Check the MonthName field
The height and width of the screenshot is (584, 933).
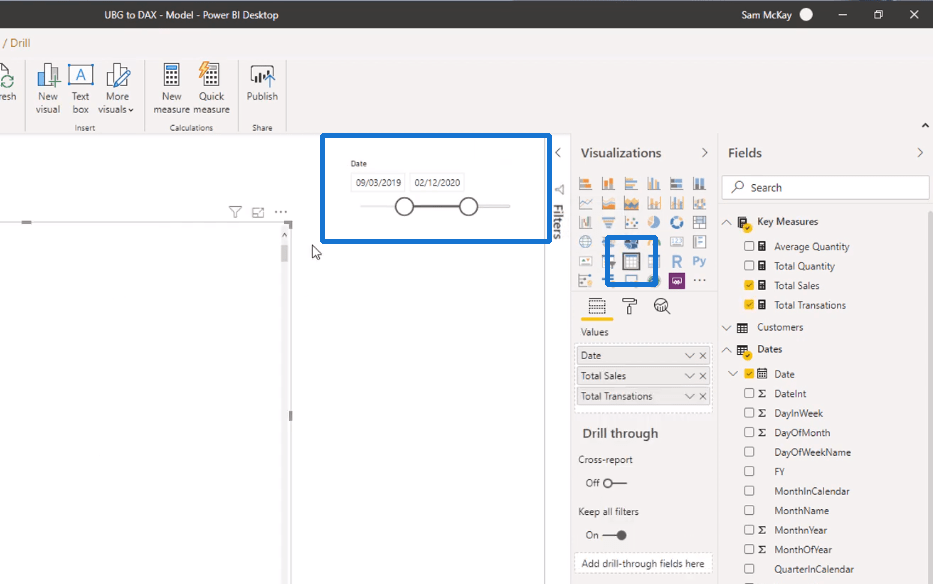coord(749,510)
